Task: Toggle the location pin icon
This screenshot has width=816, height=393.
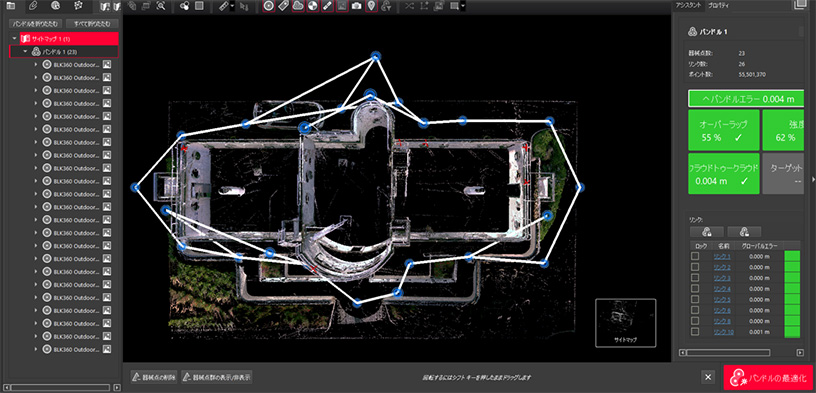Action: pos(371,6)
